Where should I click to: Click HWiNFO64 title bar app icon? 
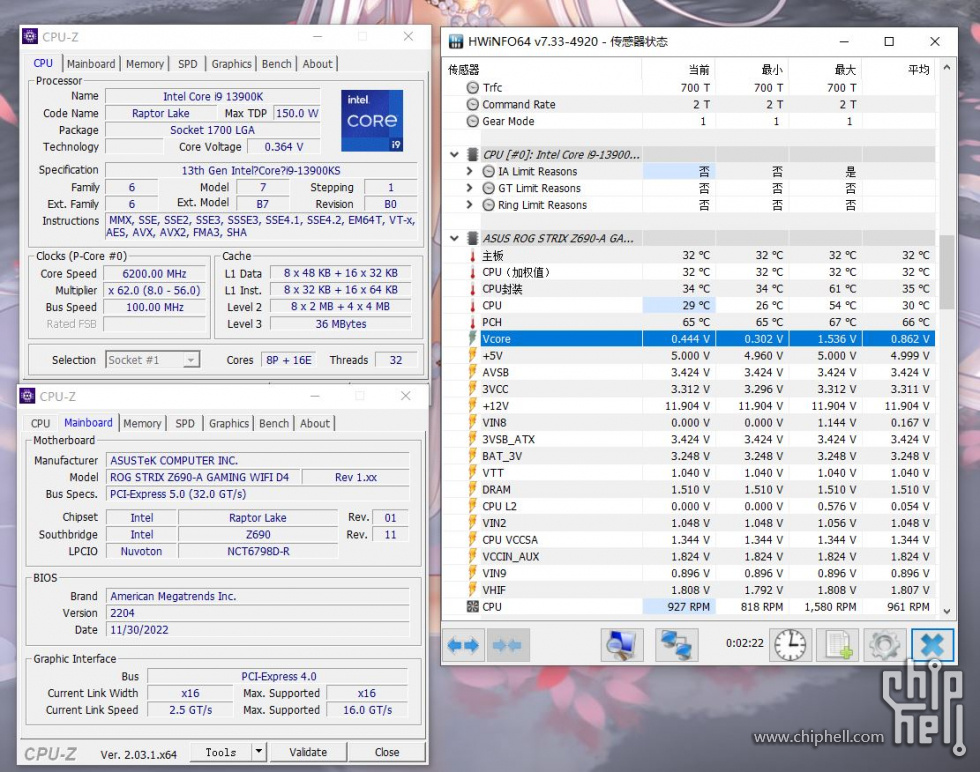pos(456,42)
